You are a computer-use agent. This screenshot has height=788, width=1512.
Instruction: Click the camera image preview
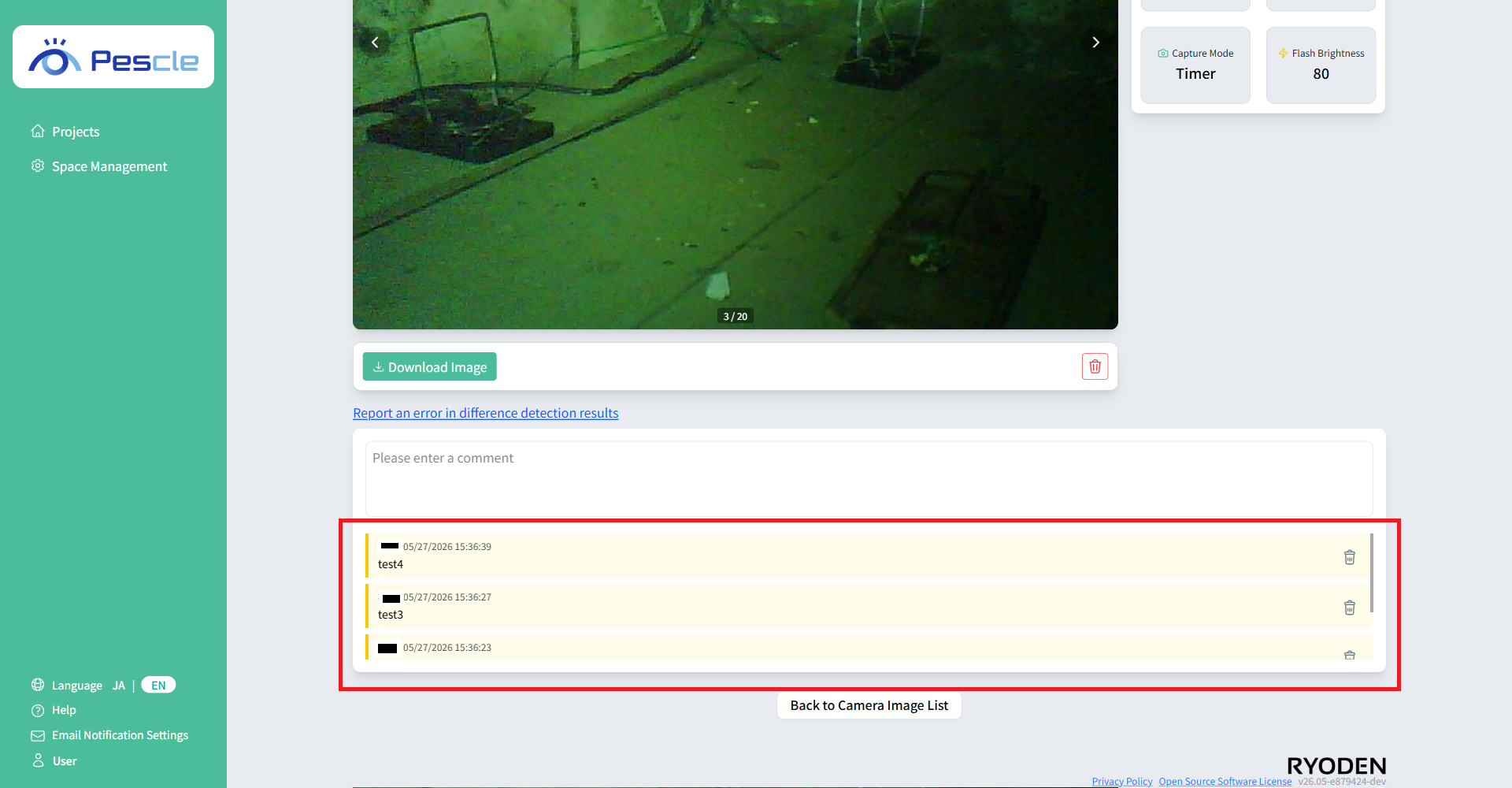click(x=736, y=165)
